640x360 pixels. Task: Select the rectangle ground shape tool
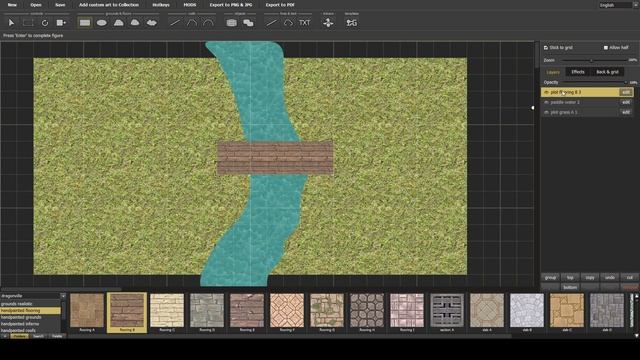[85, 23]
